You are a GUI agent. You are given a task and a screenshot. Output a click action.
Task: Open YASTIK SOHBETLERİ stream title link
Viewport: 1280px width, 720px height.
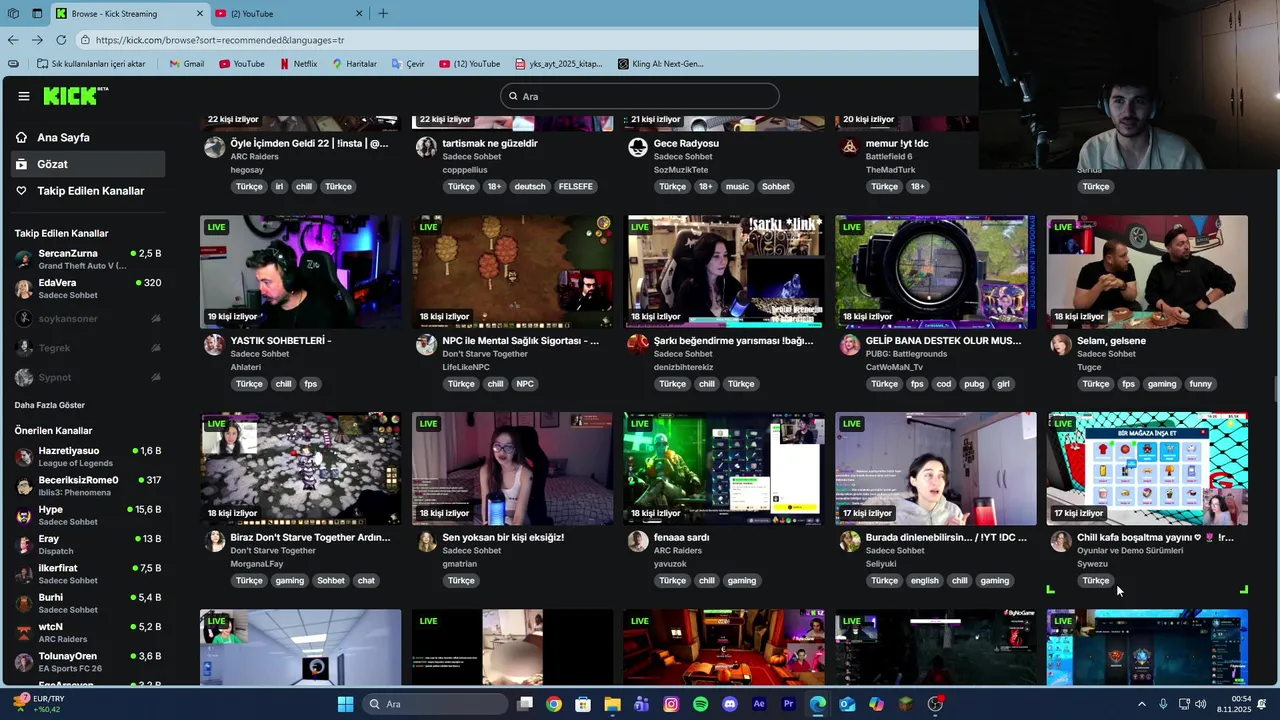coord(280,341)
